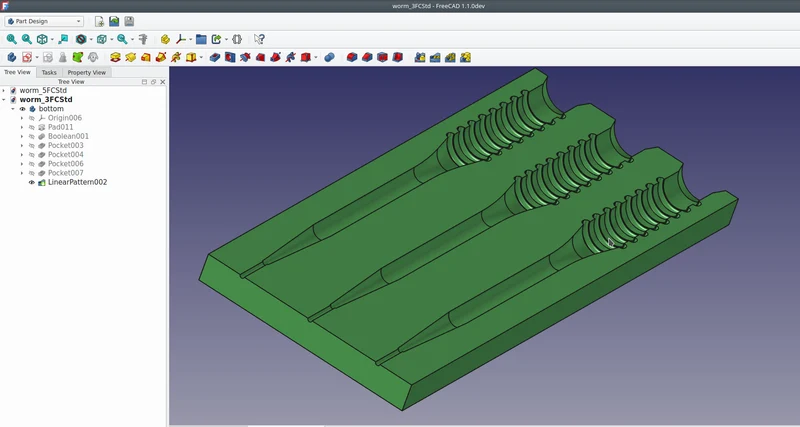Screen dimensions: 800x427
Task: Click the Create Part yellow icon
Action: point(165,39)
